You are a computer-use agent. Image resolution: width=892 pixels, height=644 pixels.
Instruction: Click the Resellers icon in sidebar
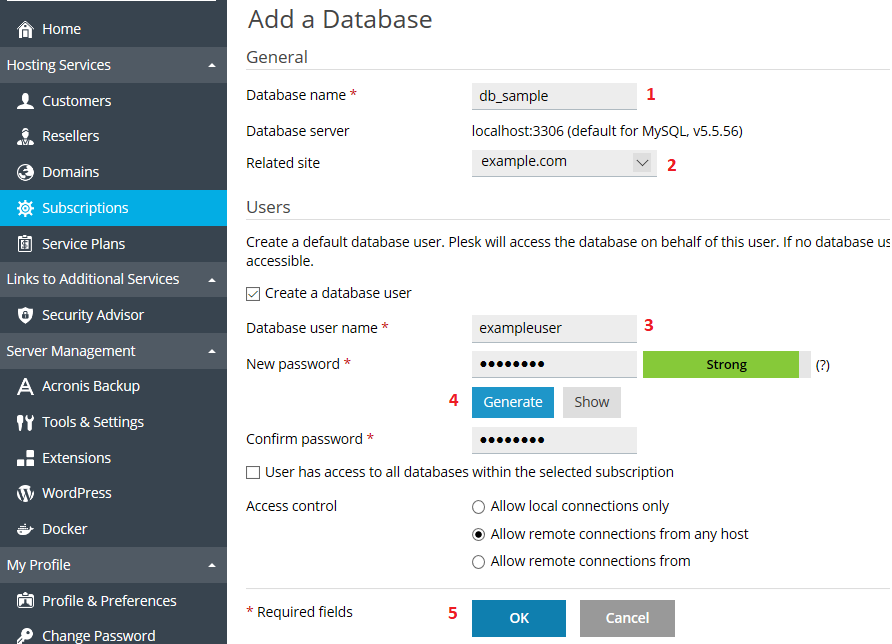25,136
